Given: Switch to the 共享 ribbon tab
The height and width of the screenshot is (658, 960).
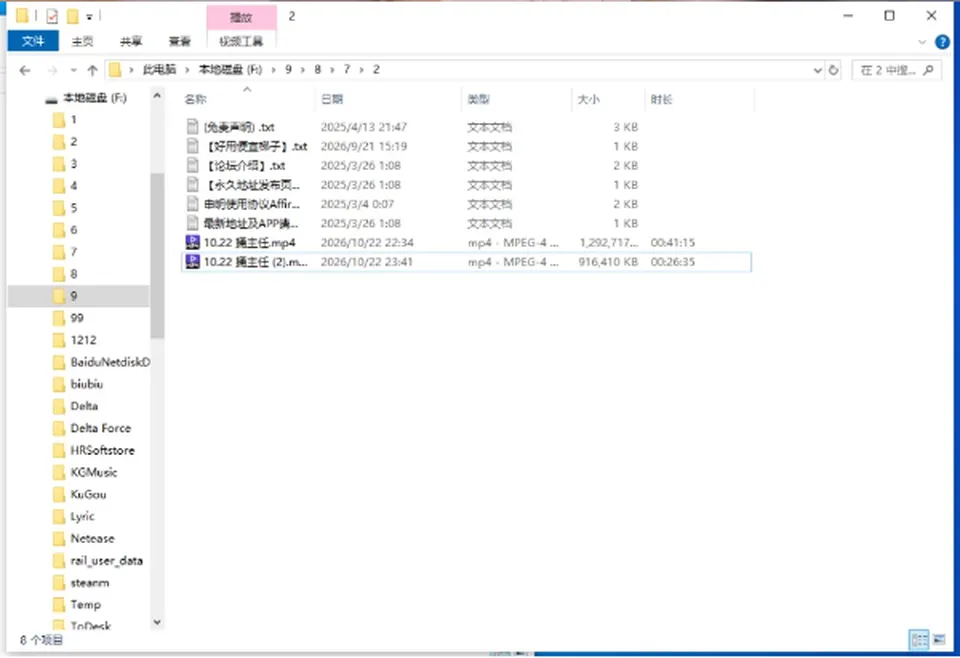Looking at the screenshot, I should 131,41.
